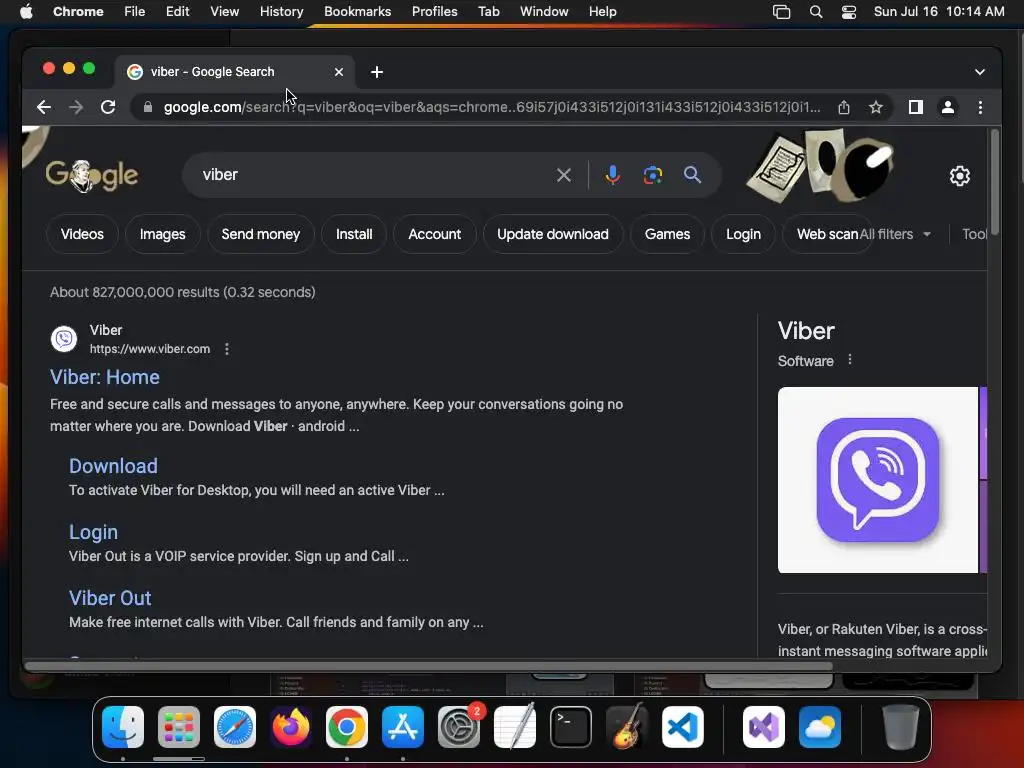Screen dimensions: 1024x768
Task: Search by image with the Lens icon
Action: (652, 175)
